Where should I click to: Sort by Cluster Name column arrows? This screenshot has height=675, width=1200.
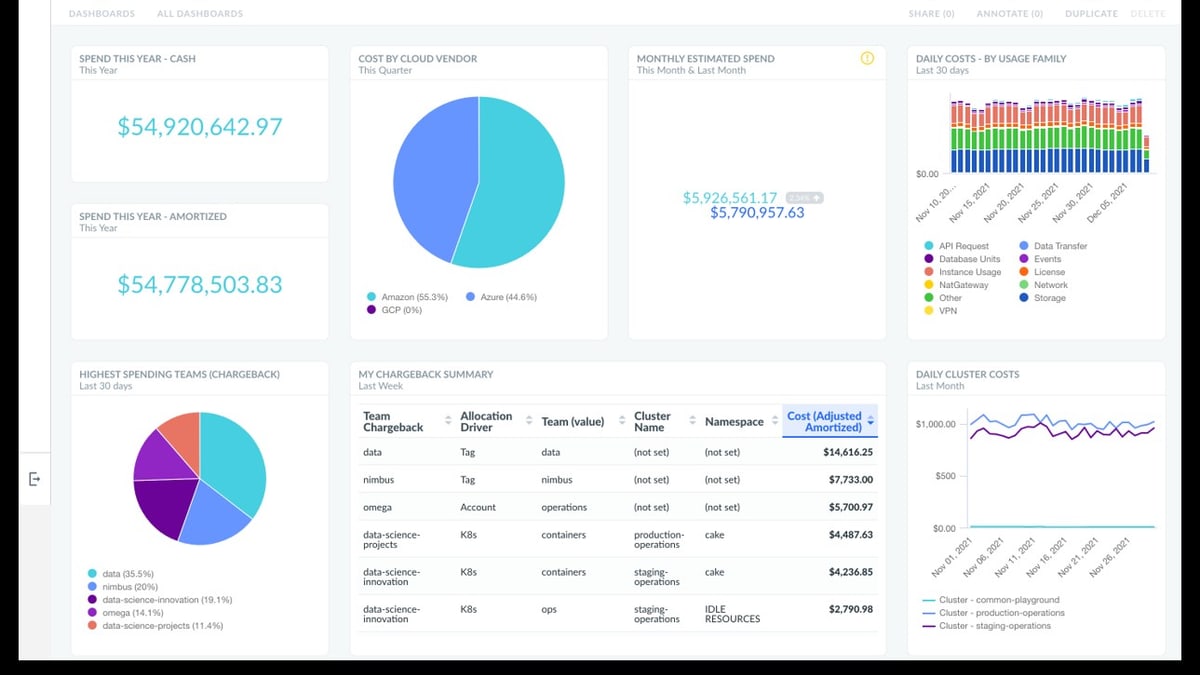point(692,422)
